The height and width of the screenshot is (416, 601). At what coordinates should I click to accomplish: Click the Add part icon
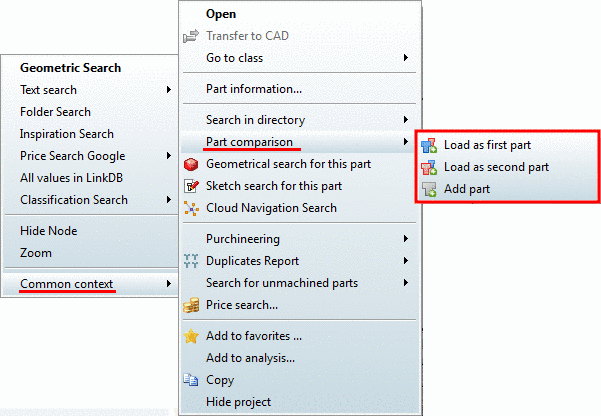tap(430, 189)
